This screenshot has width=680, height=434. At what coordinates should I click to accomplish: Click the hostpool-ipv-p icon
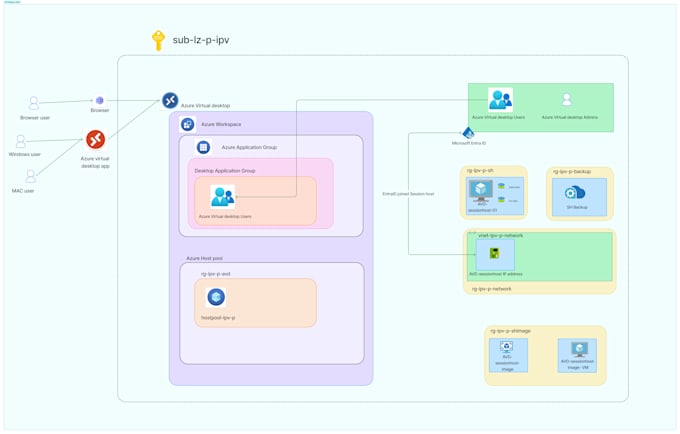click(216, 297)
